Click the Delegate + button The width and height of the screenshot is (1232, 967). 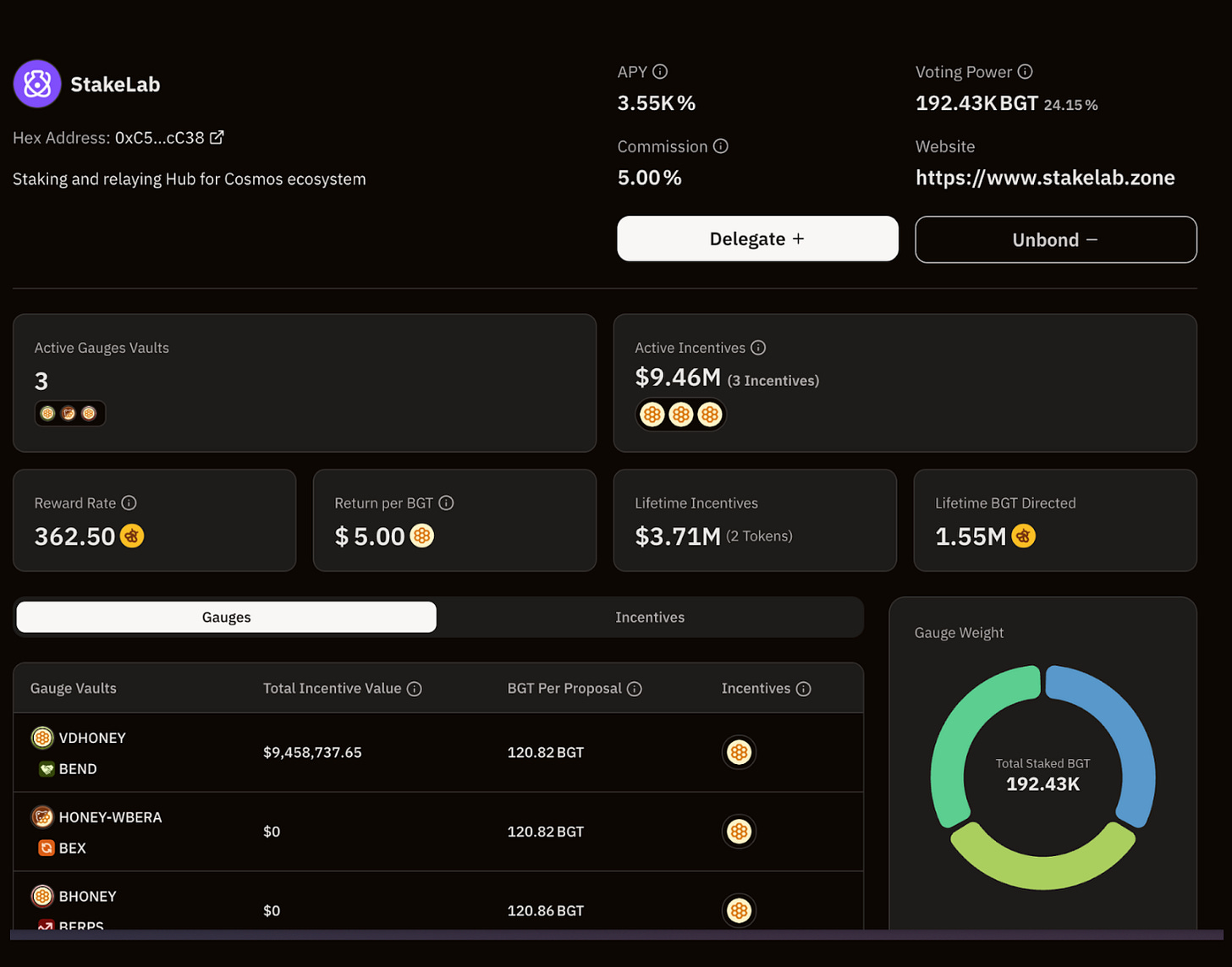[x=757, y=239]
